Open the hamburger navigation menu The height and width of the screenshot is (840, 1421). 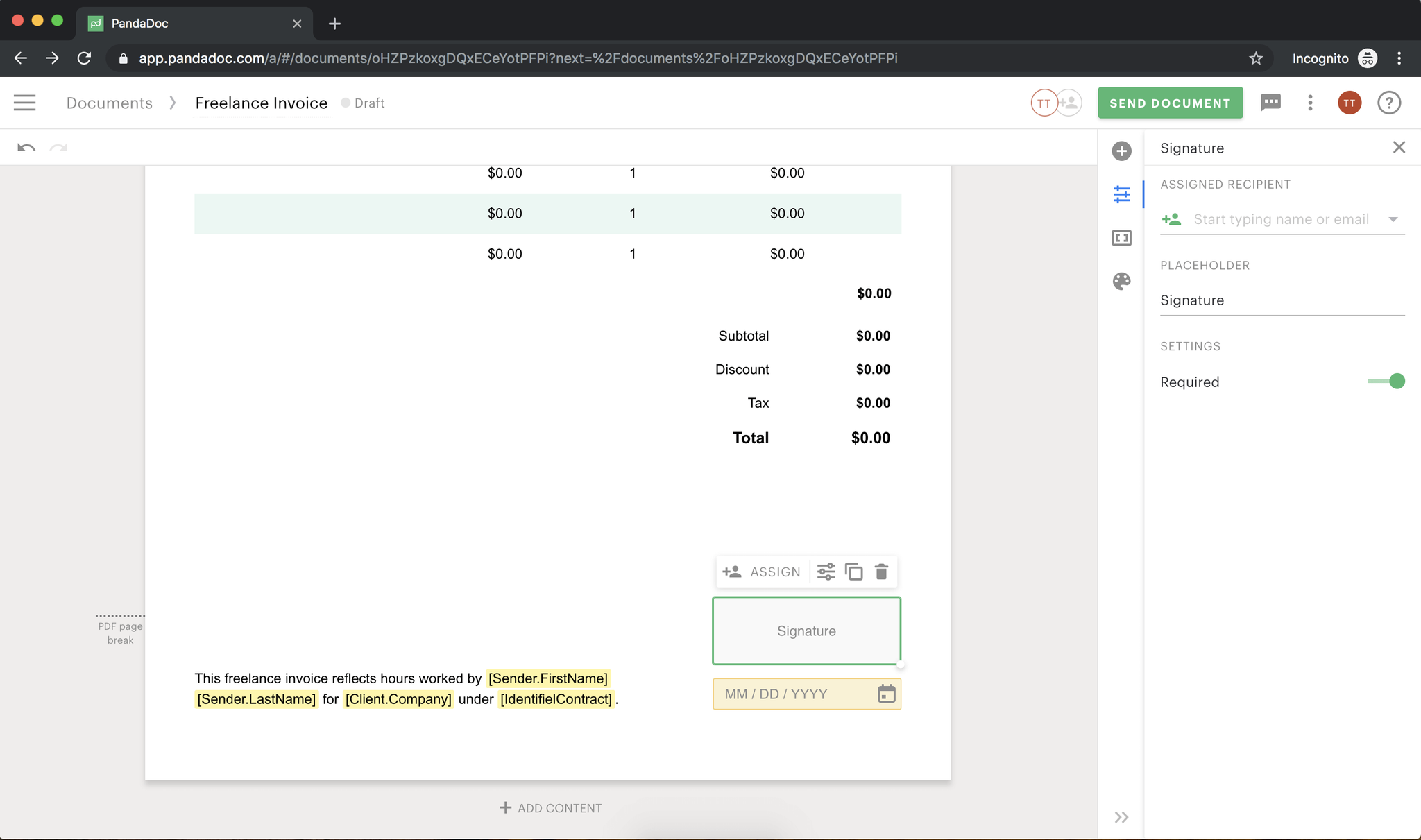click(x=24, y=103)
